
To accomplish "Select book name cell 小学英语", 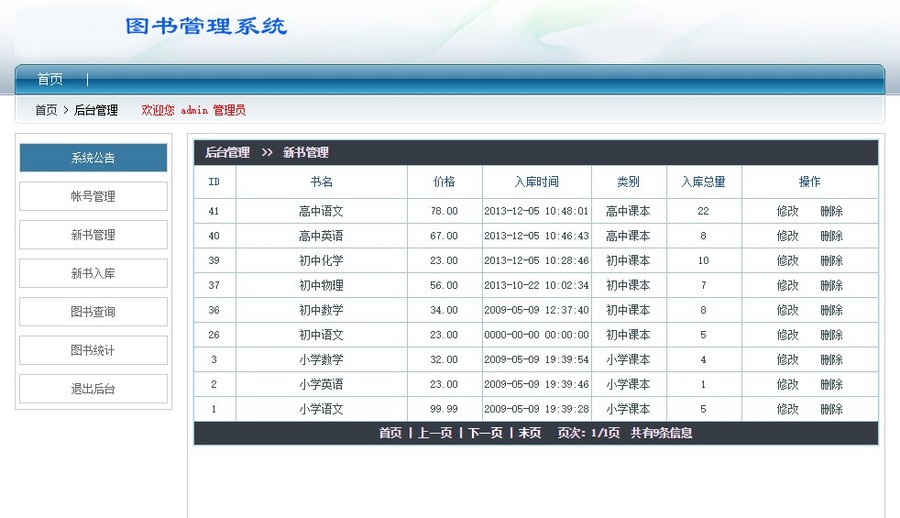I will click(321, 384).
